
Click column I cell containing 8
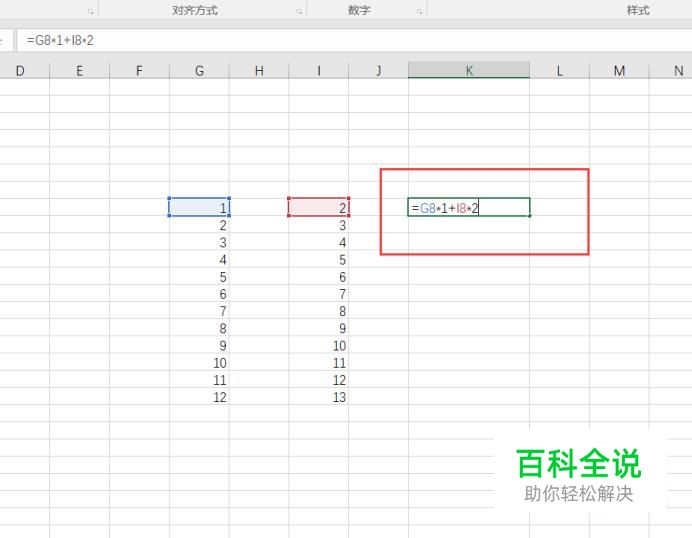(319, 311)
